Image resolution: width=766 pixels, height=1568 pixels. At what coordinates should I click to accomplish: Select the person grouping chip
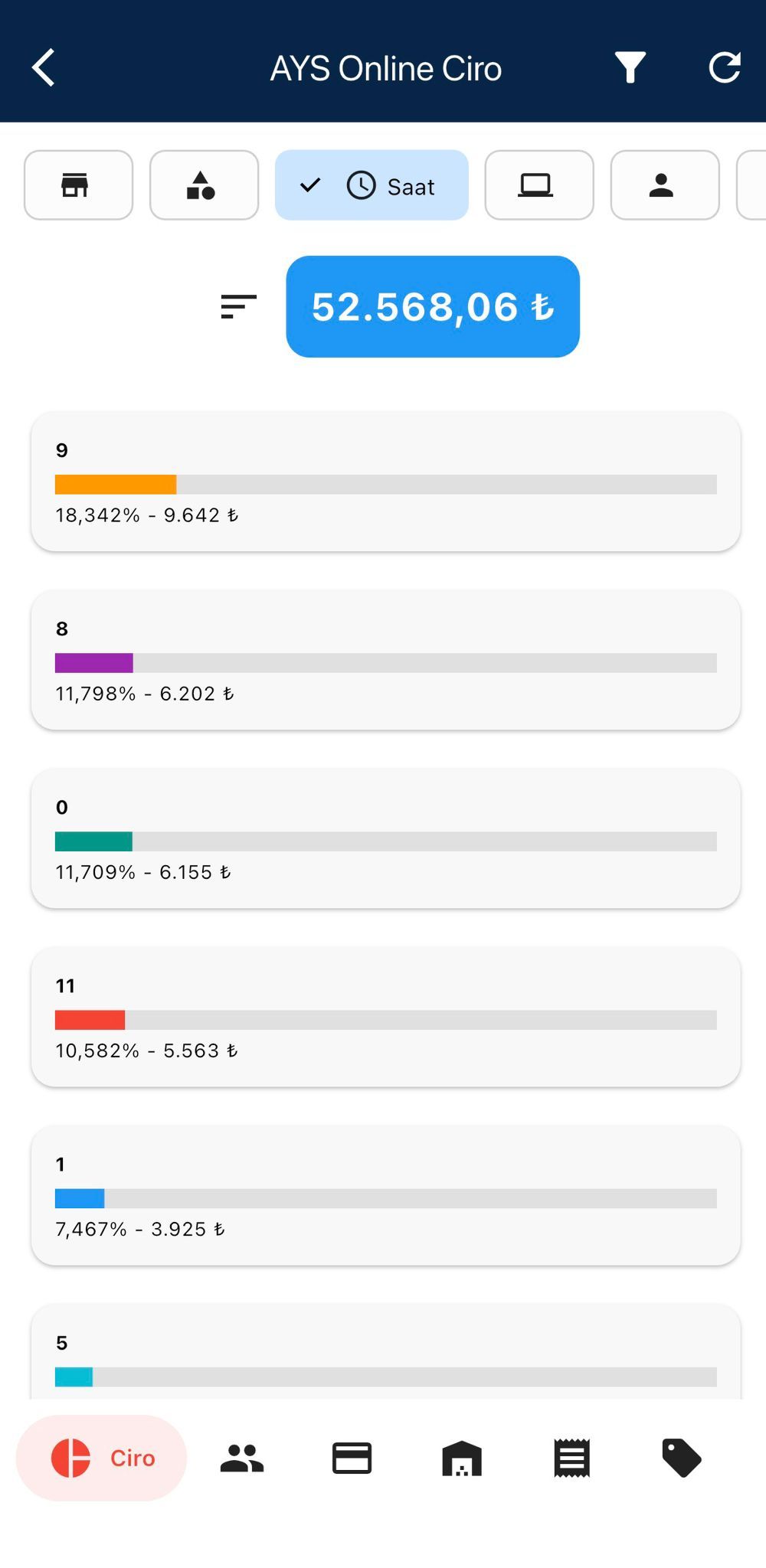click(664, 185)
